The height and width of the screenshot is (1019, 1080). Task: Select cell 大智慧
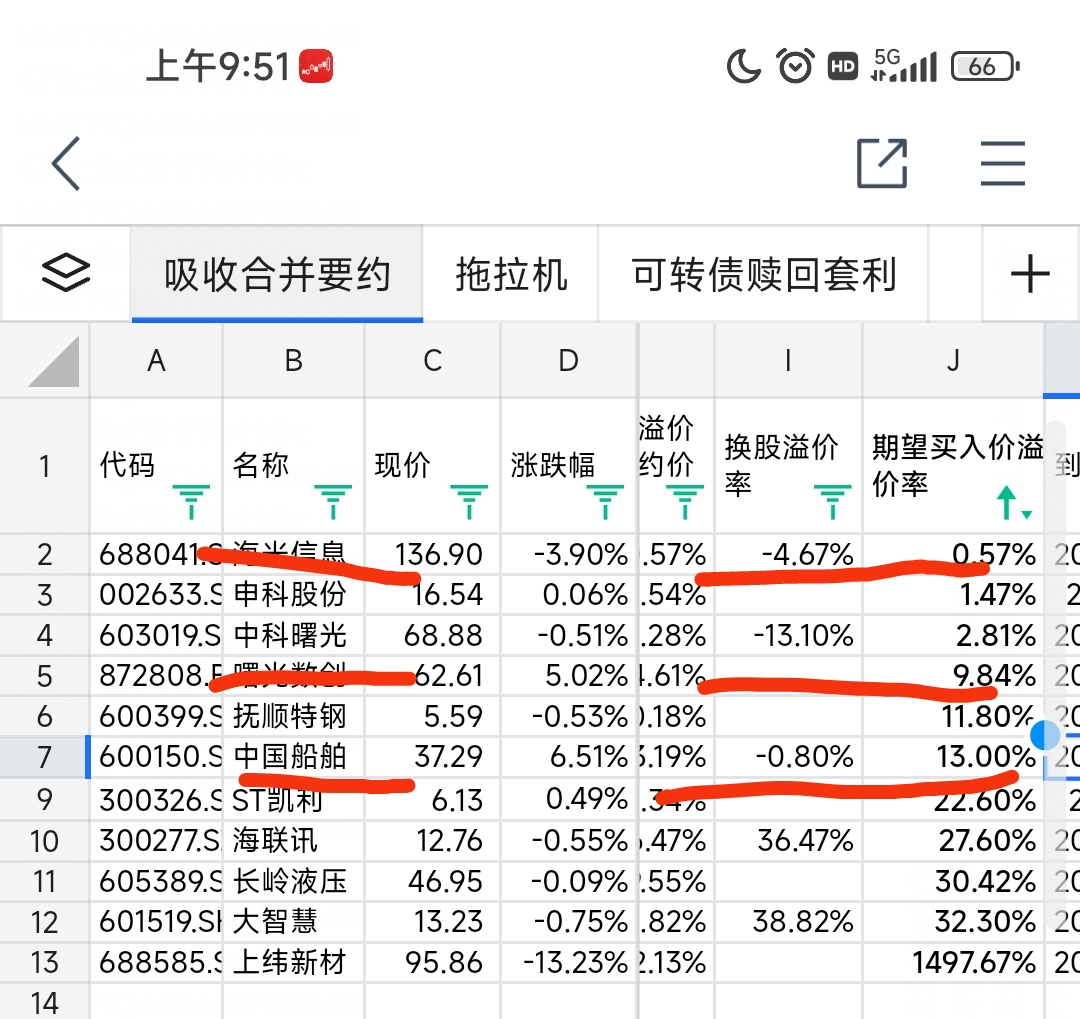[294, 922]
